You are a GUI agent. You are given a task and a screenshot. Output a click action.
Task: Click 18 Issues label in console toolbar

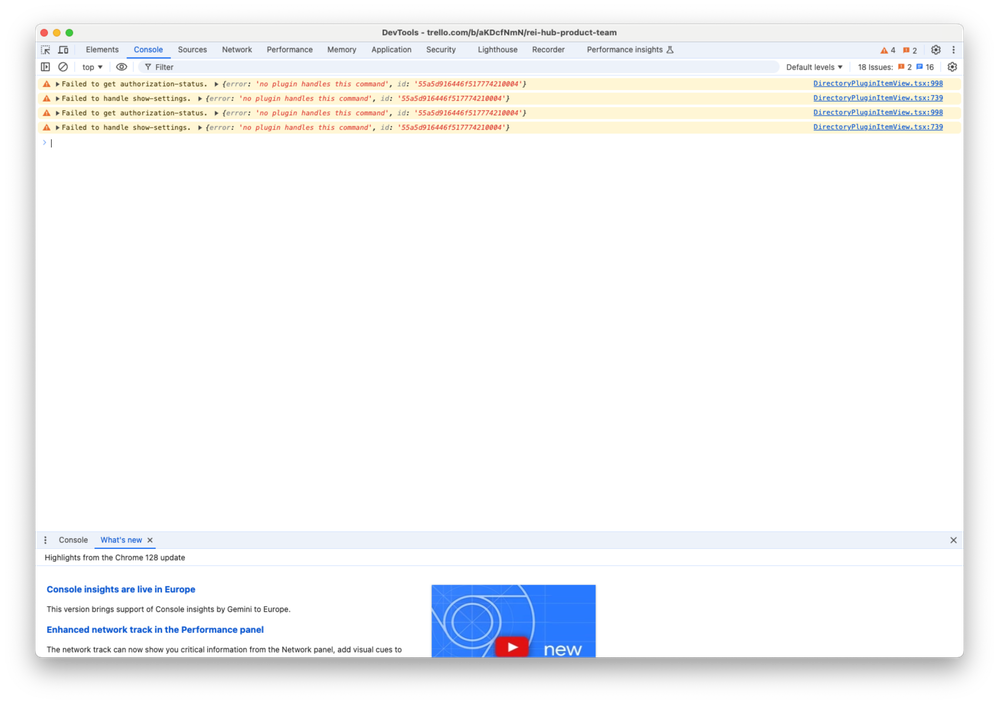[x=875, y=67]
